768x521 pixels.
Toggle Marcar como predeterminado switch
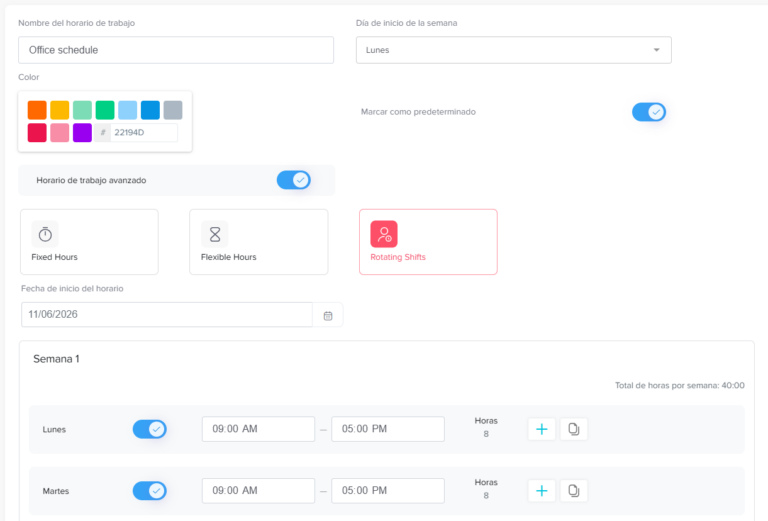648,112
